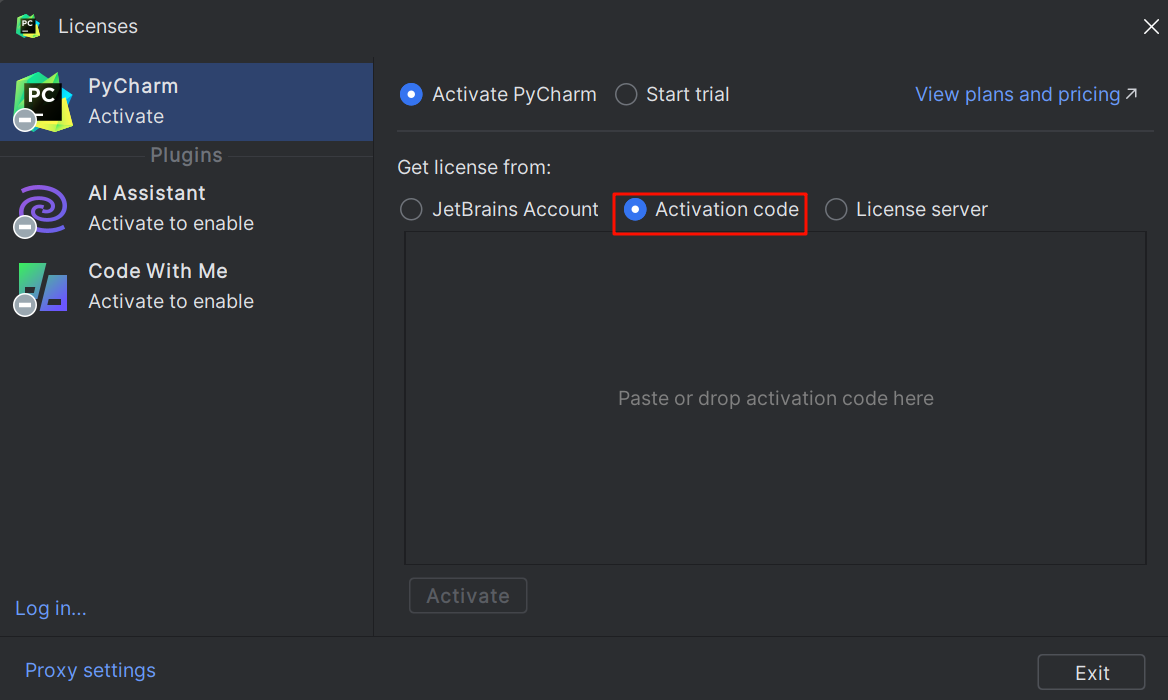Open the Log in... link

[x=51, y=608]
